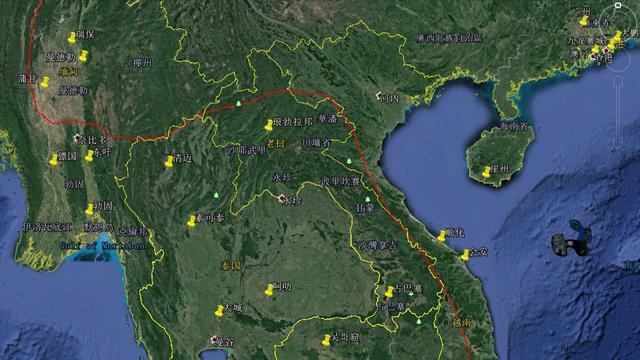Click the look-around joystick ring
The image size is (640, 360).
point(618,22)
